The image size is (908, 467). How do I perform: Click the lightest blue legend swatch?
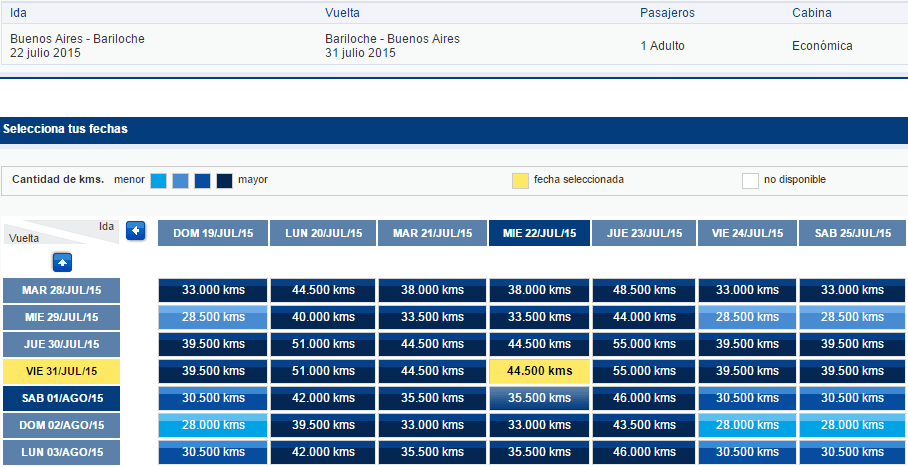[x=158, y=181]
